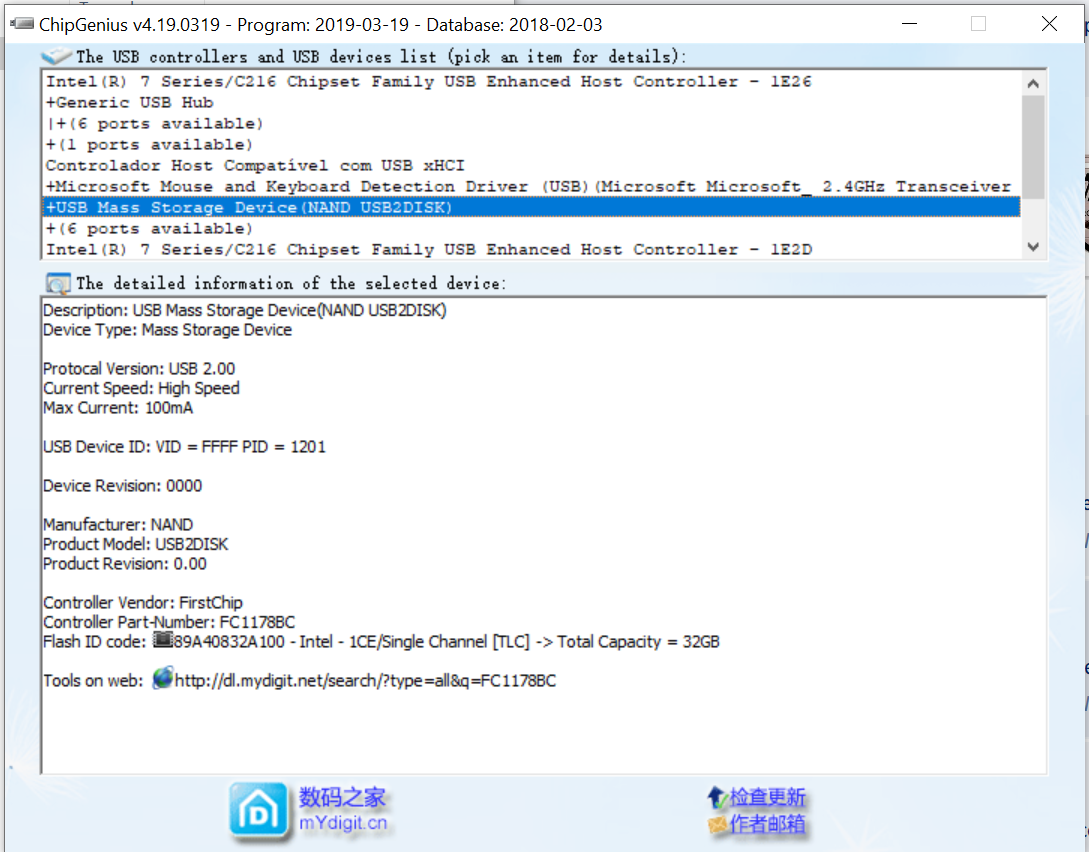Click the Description: USB Mass Storage Device line
This screenshot has width=1089, height=852.
tap(244, 310)
